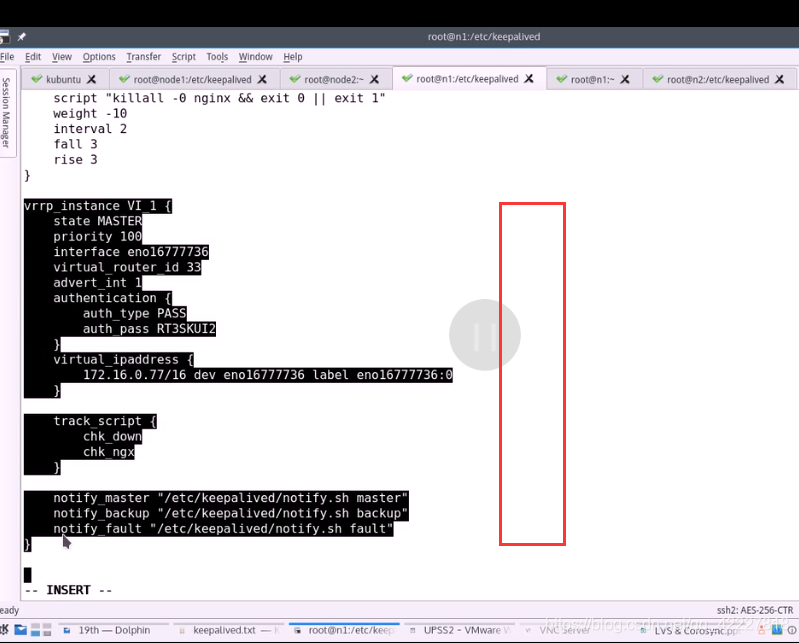Close the root@n1:~ tab

(625, 79)
